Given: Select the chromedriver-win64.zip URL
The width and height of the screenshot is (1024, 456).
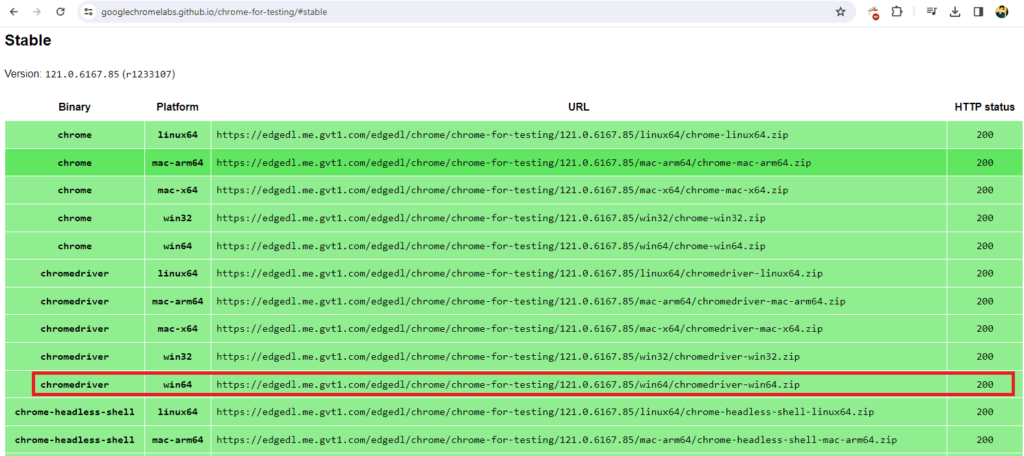Looking at the screenshot, I should point(508,385).
